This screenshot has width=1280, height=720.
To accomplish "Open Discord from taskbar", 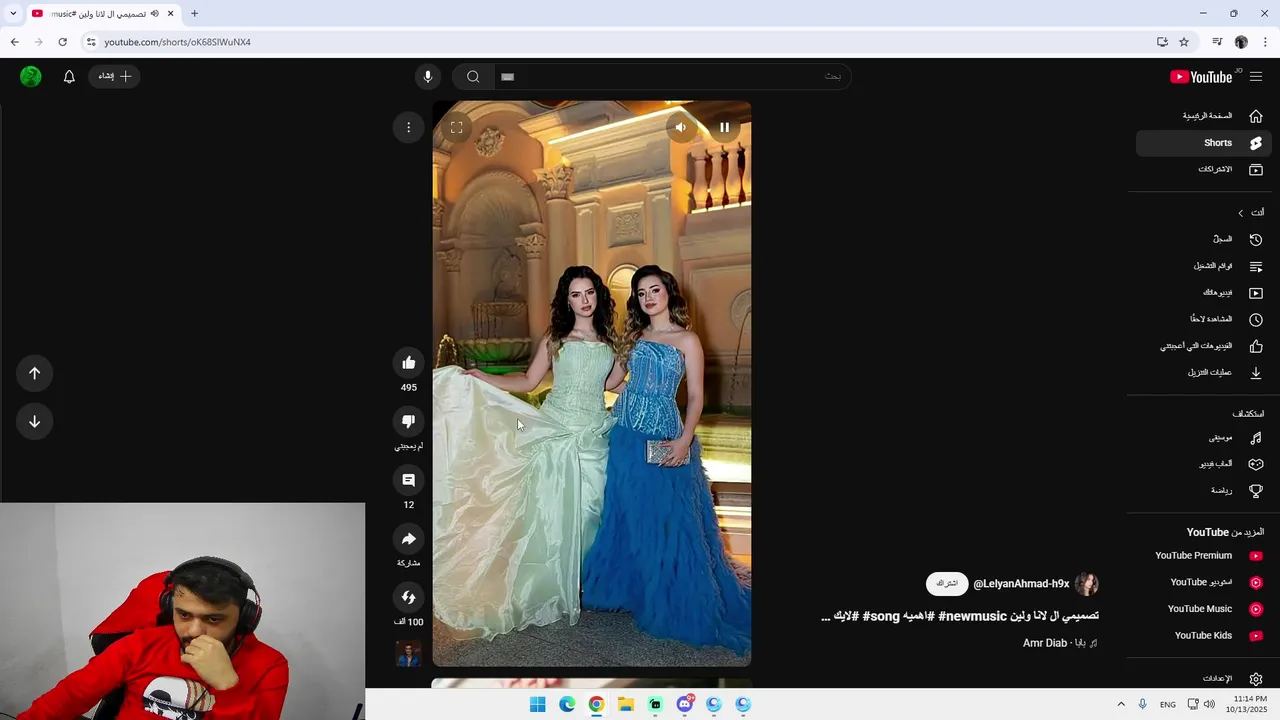I will (685, 704).
